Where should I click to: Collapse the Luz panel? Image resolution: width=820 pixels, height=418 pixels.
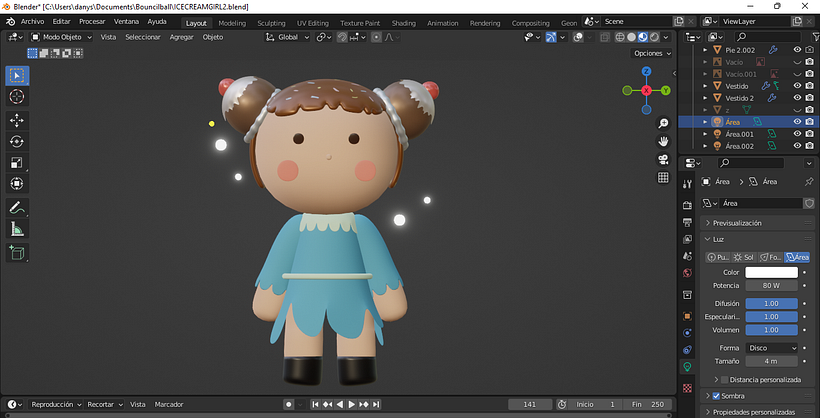[757, 239]
